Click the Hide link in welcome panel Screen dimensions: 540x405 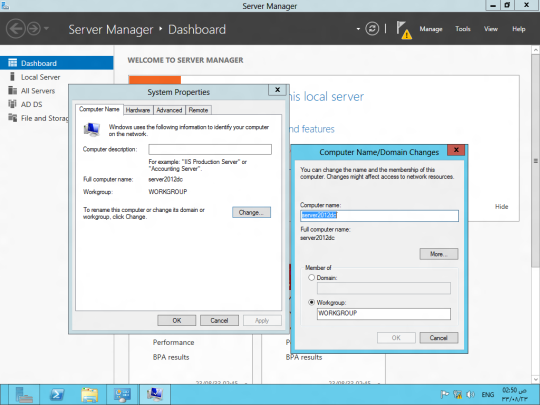501,206
